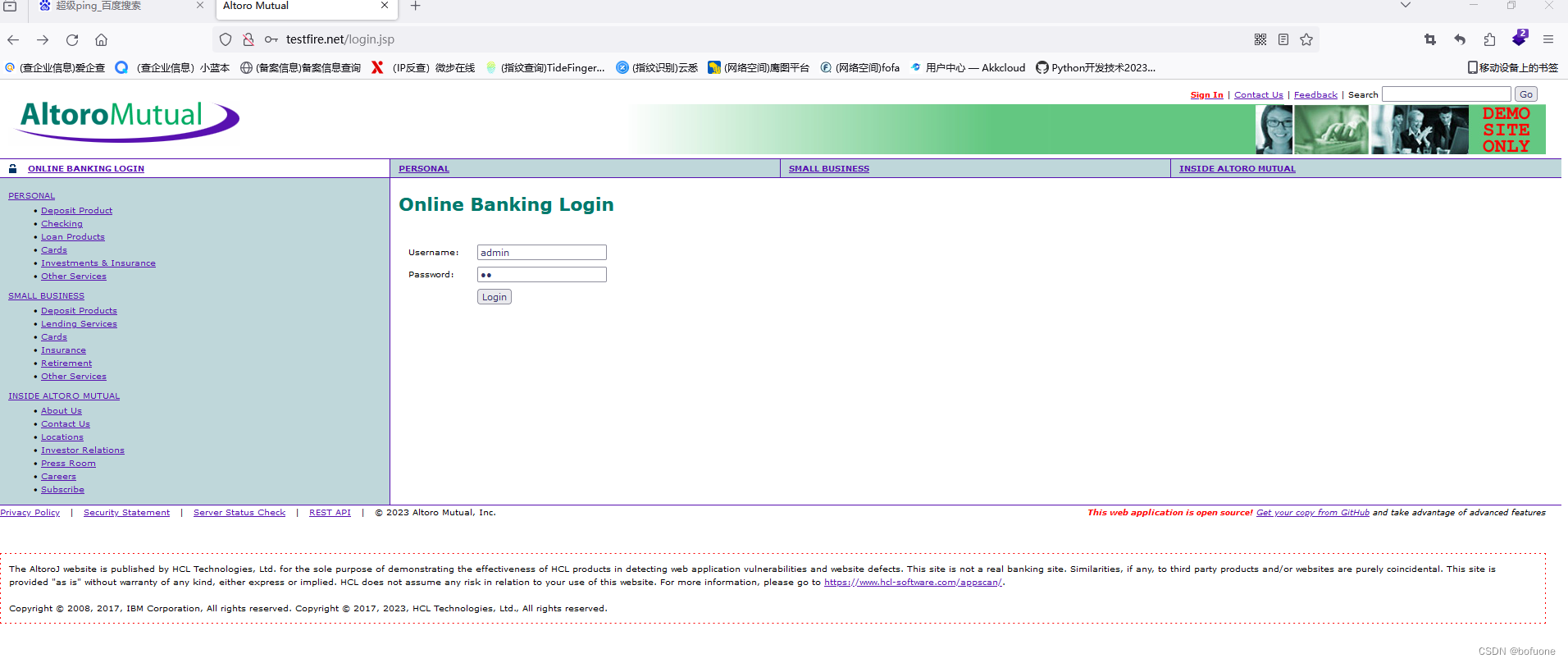The width and height of the screenshot is (1568, 663).
Task: Open the Press Room link
Action: point(68,464)
